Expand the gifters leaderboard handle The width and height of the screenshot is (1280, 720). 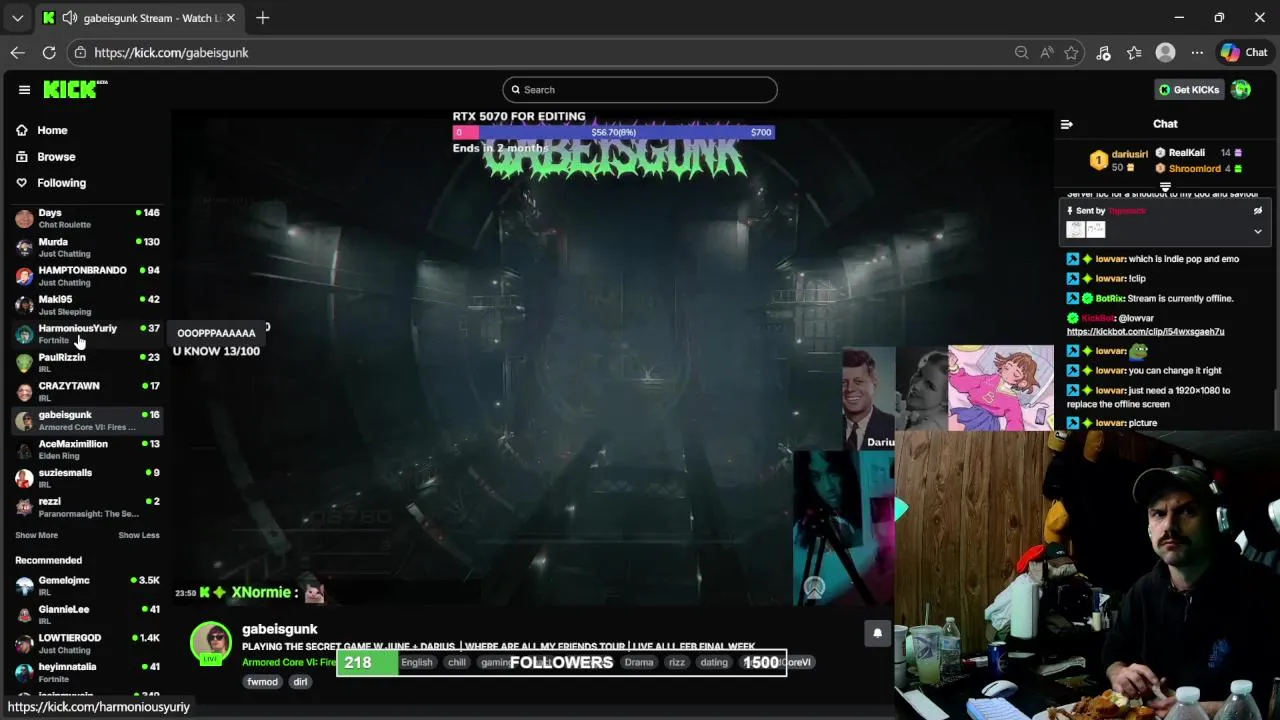coord(1165,187)
